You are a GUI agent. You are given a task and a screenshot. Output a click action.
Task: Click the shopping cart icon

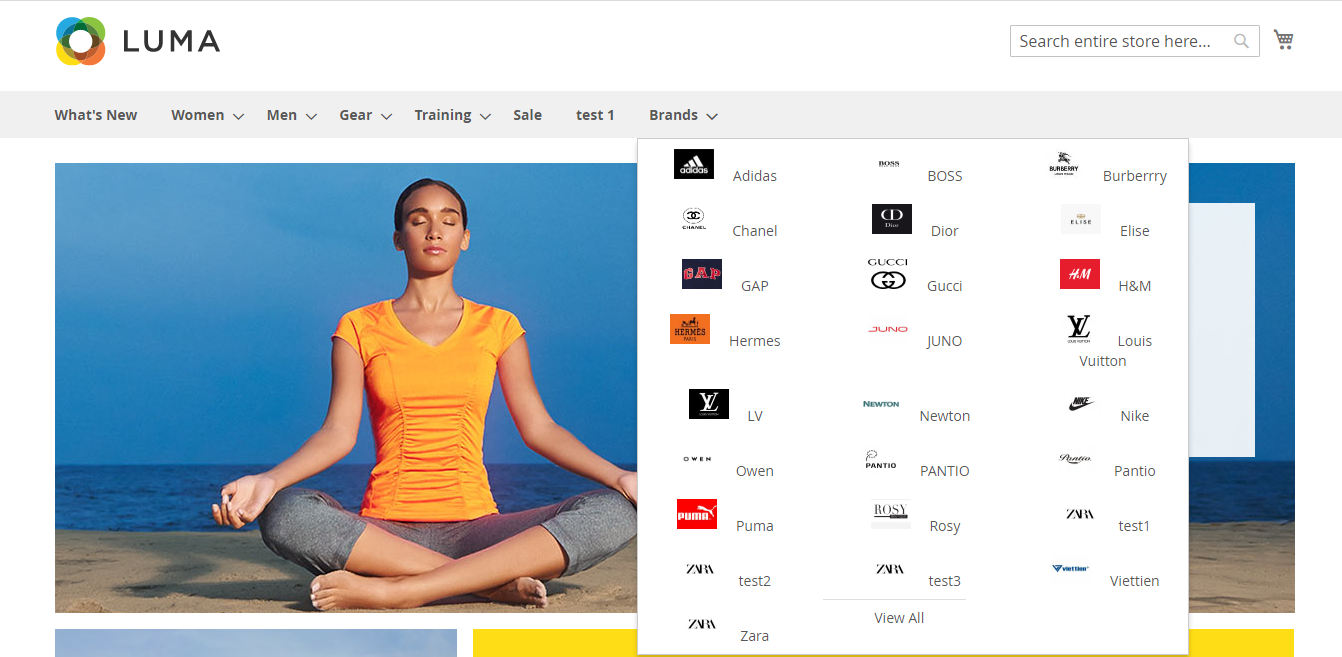coord(1283,40)
